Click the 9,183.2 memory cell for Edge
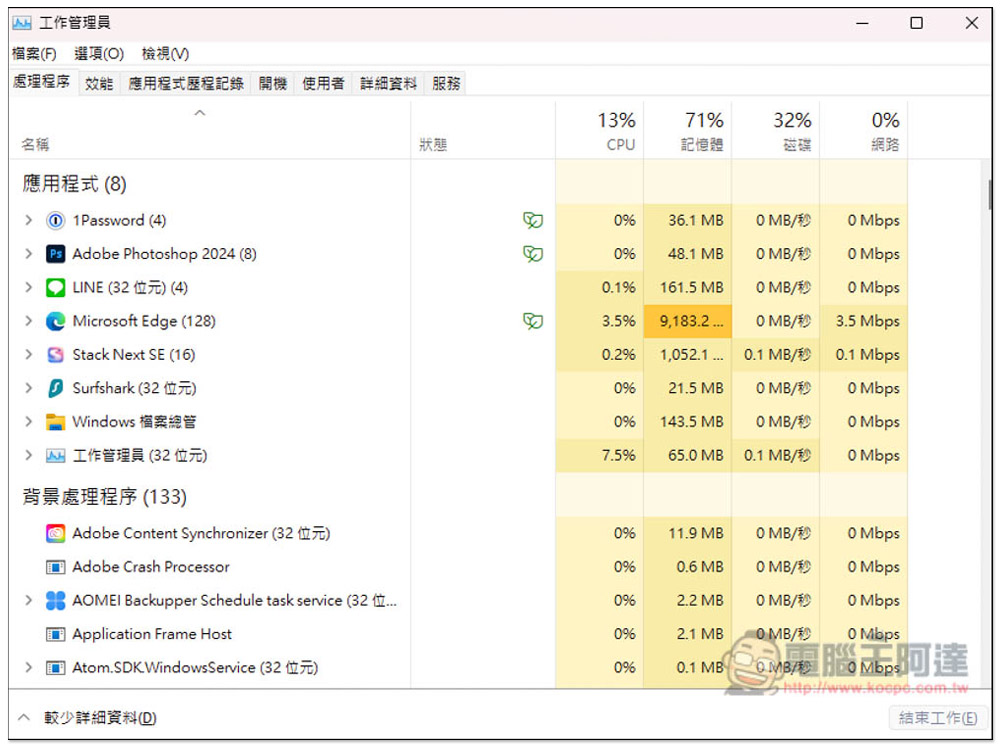 point(688,321)
